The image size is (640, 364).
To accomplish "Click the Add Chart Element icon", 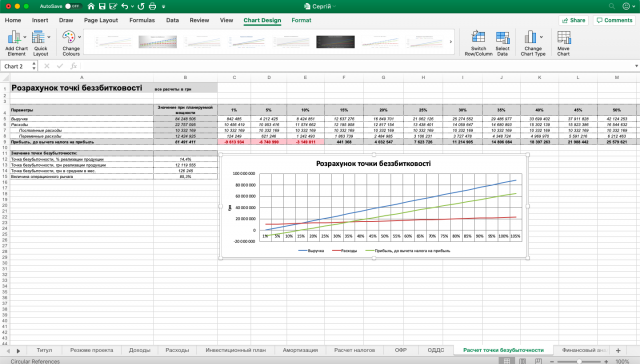I will tap(14, 38).
